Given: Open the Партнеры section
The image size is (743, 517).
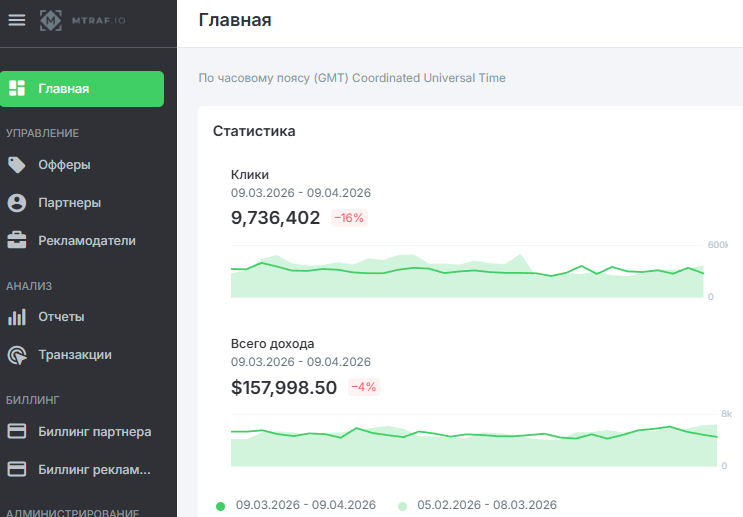Looking at the screenshot, I should [69, 203].
